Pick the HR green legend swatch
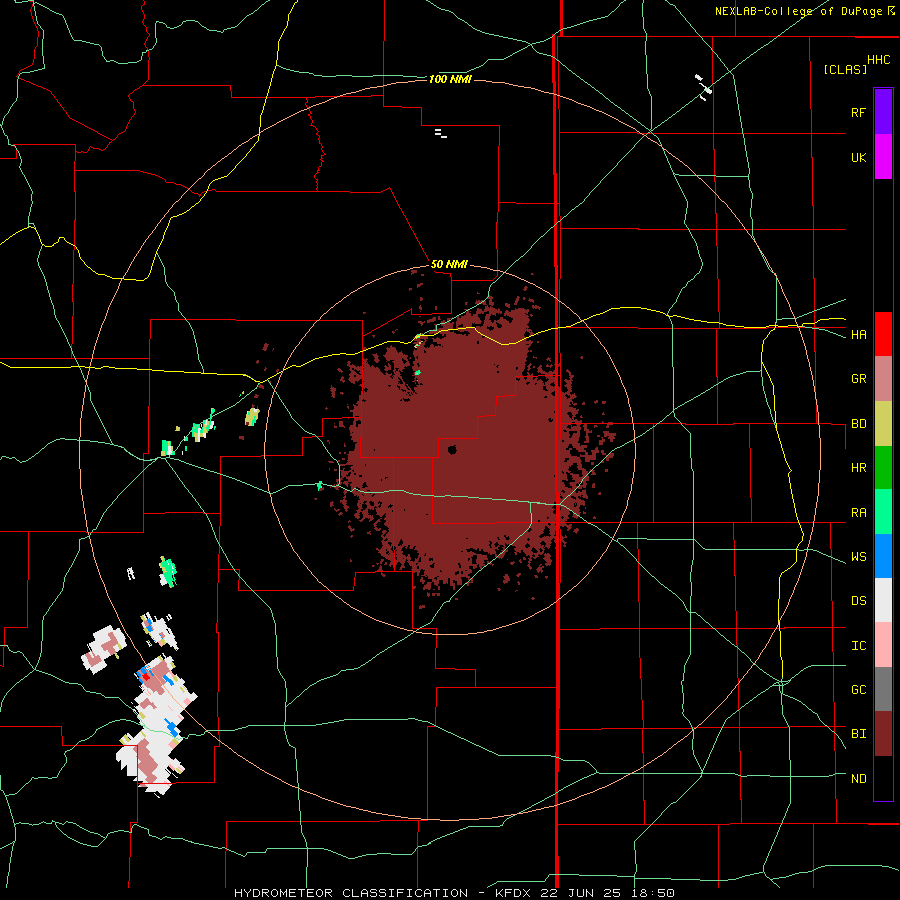Screen dimensions: 900x900 tap(883, 468)
